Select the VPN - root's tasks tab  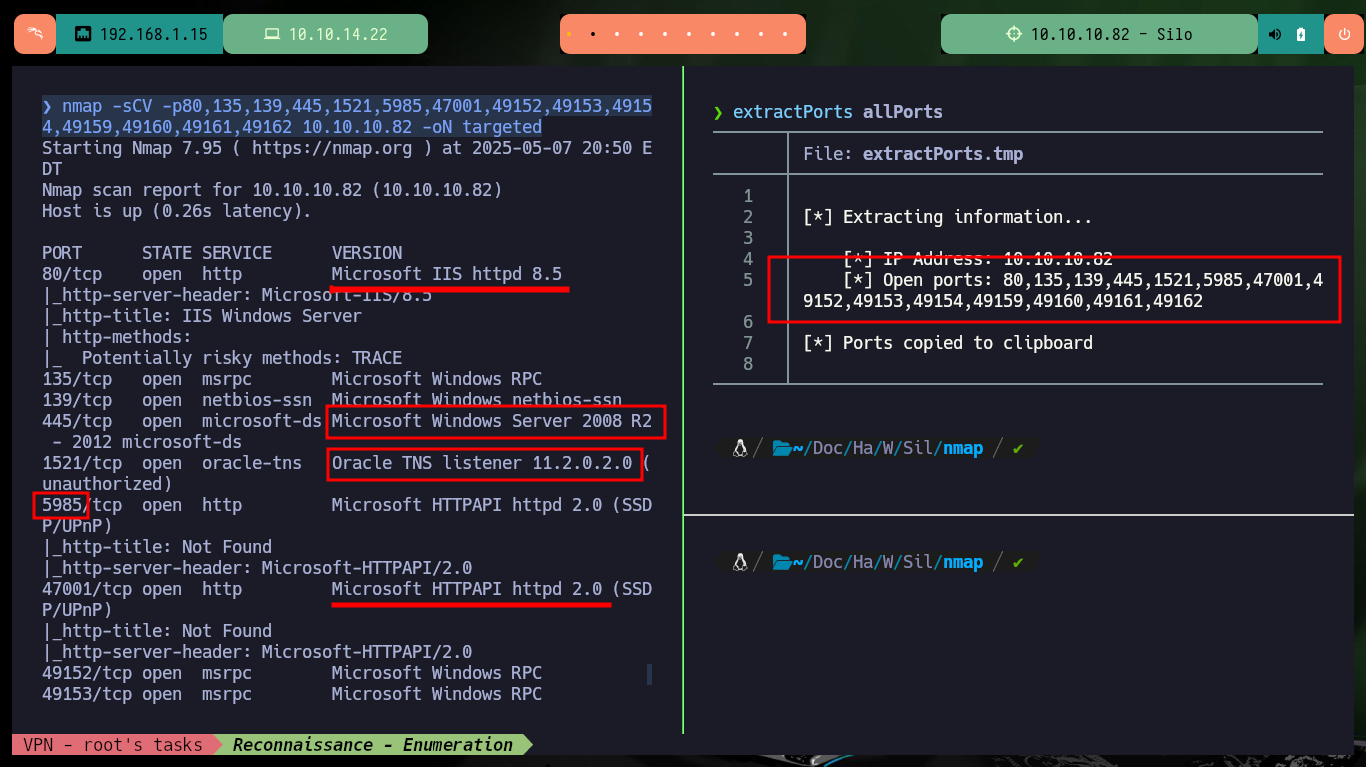(112, 744)
